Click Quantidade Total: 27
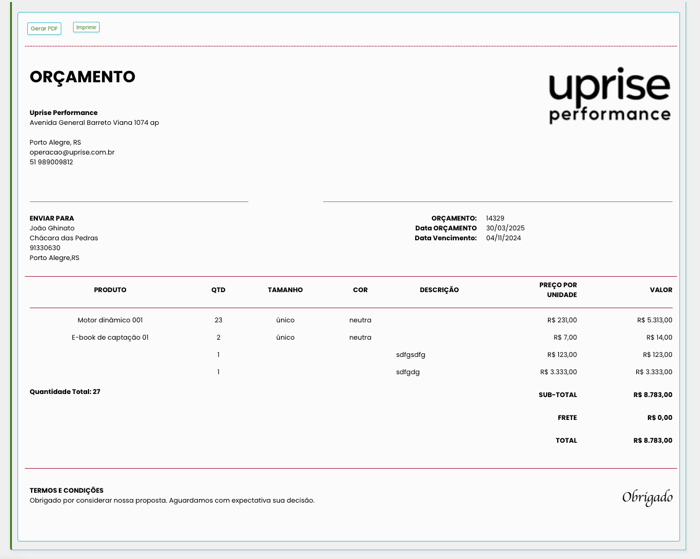The height and width of the screenshot is (559, 700). 65,392
